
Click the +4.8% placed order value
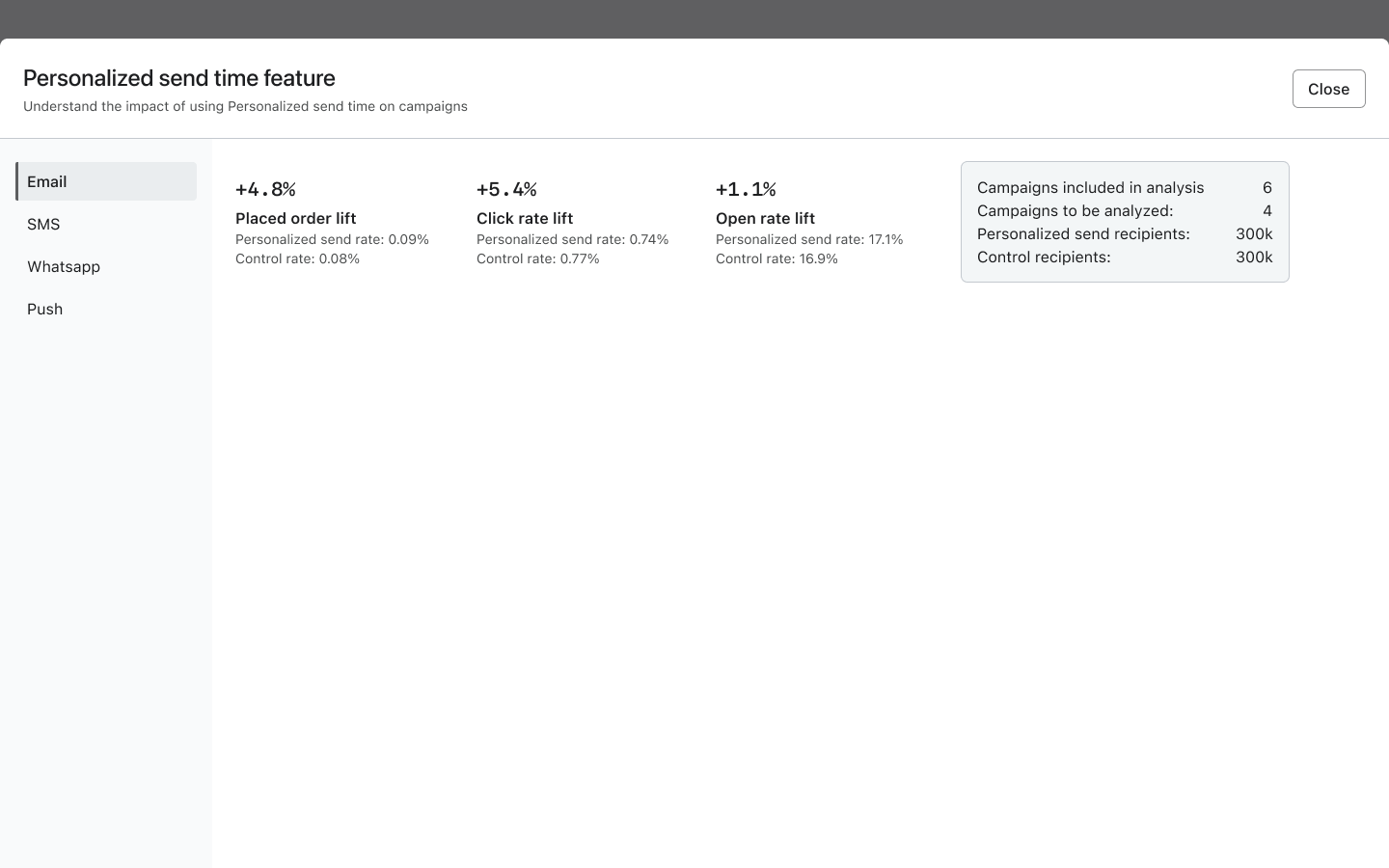265,189
